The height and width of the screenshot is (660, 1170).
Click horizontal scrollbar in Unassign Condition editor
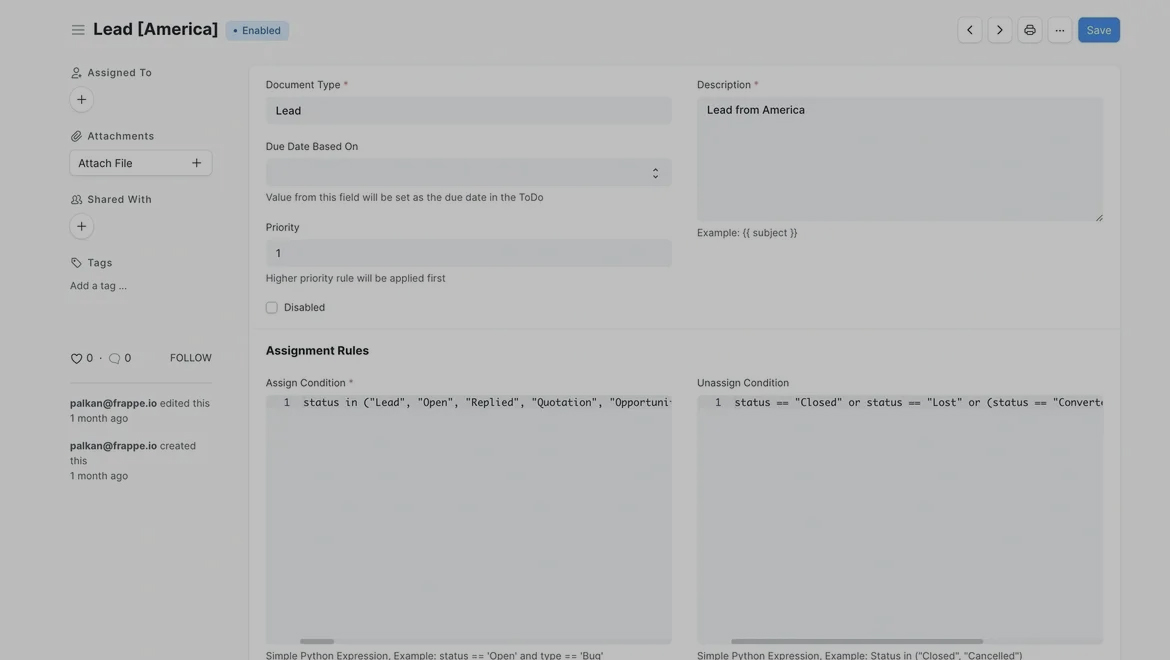point(856,641)
